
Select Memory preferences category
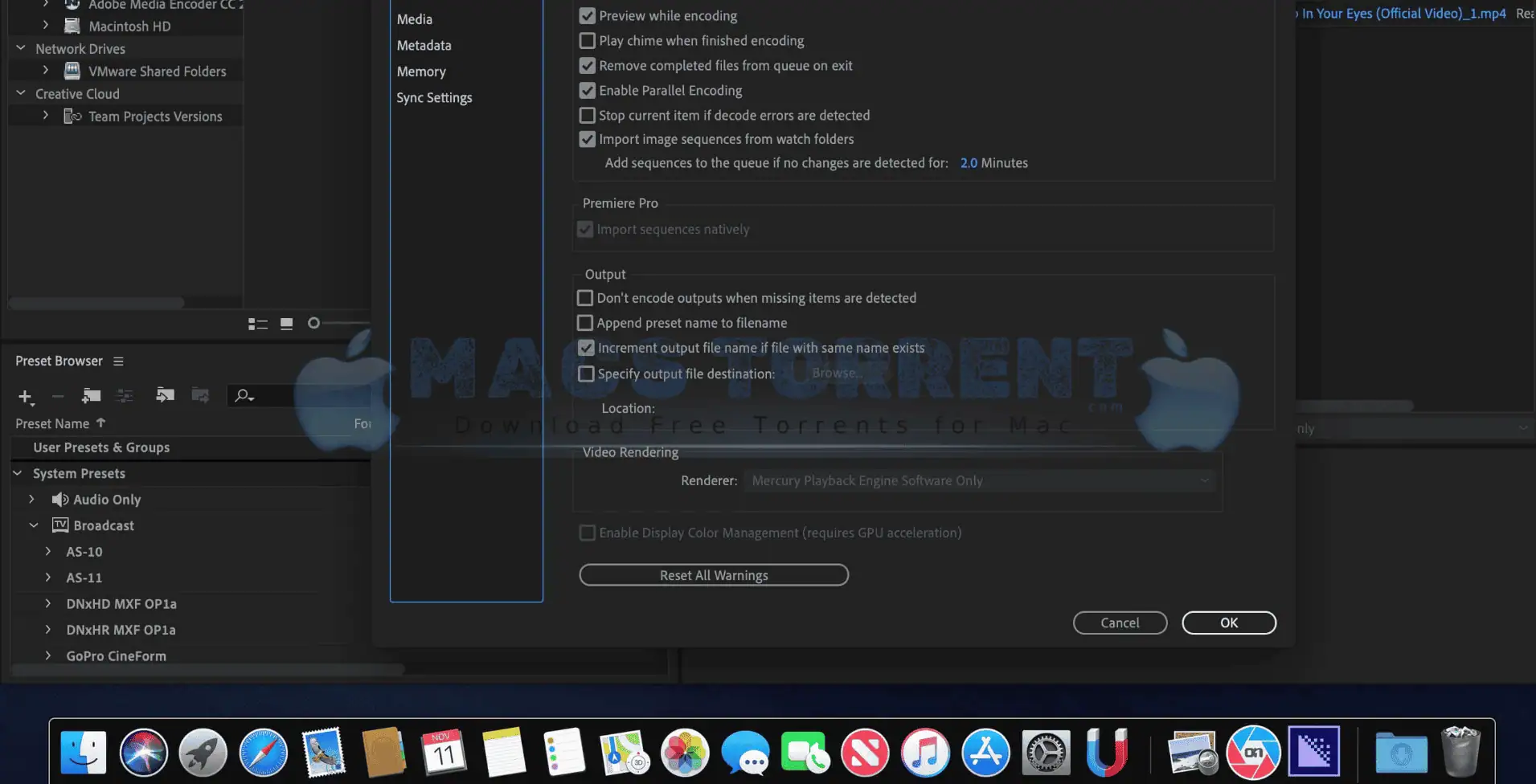pyautogui.click(x=421, y=71)
